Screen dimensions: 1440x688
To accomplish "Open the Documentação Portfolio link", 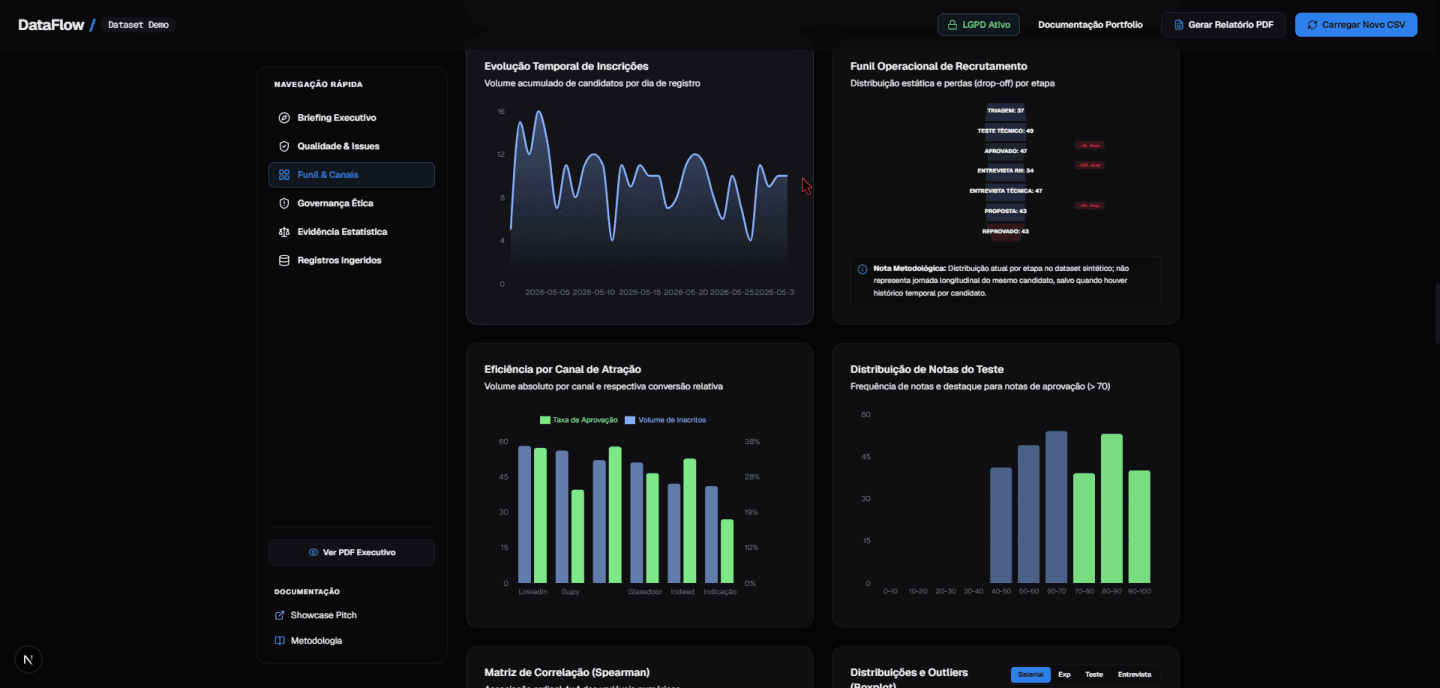I will [x=1090, y=25].
